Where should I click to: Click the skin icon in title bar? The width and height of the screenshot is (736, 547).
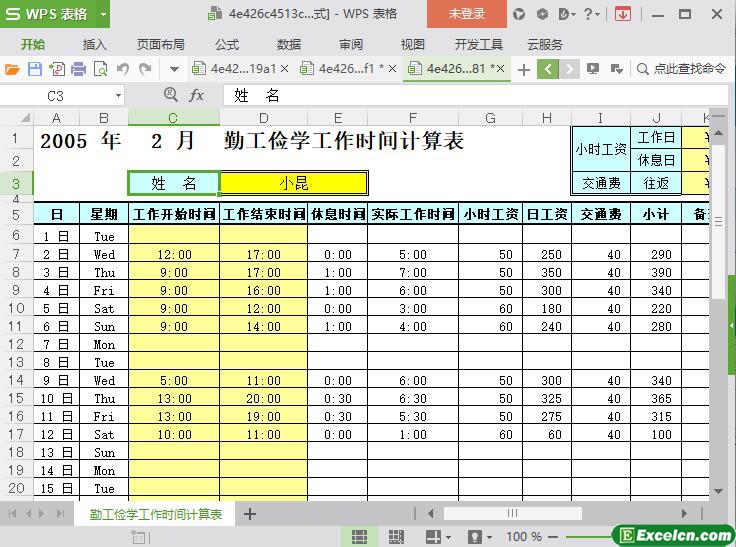point(519,14)
